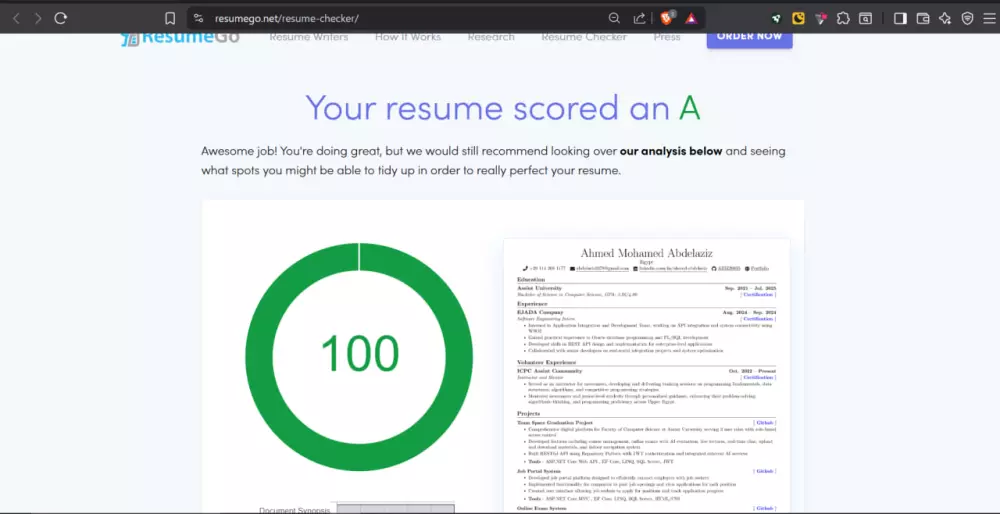Click the 'Projects' section heading in resume
1000x514 pixels.
point(529,414)
